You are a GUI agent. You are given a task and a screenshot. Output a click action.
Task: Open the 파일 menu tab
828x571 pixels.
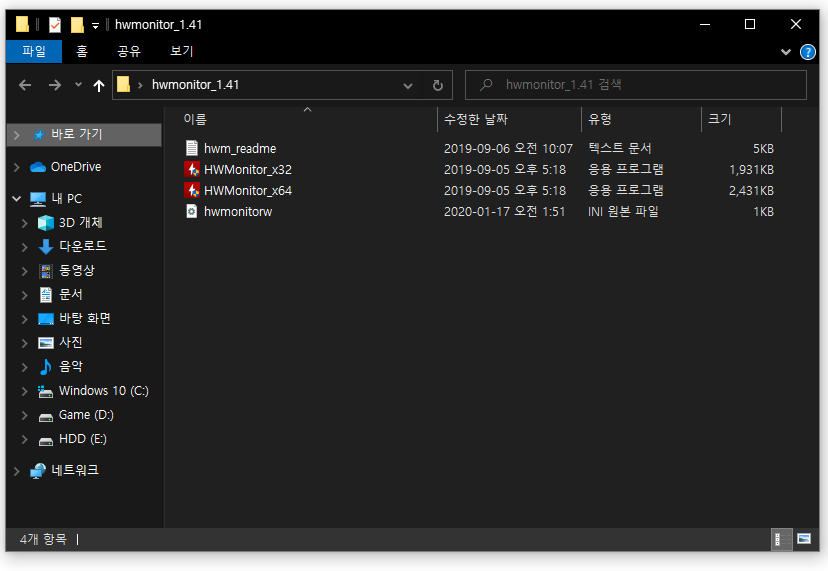[34, 51]
